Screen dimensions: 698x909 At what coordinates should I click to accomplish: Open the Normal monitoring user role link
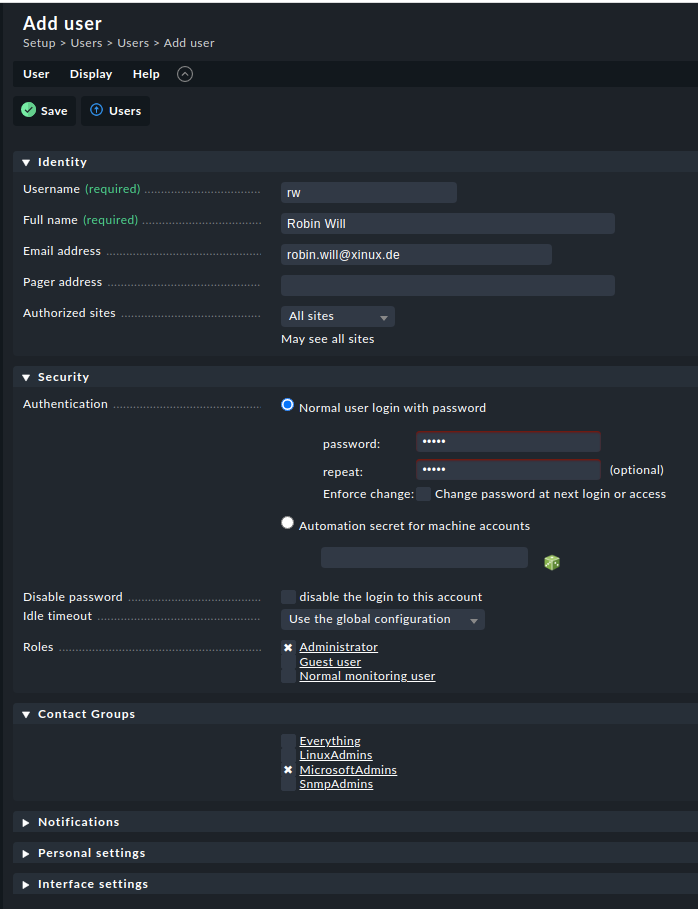click(367, 676)
